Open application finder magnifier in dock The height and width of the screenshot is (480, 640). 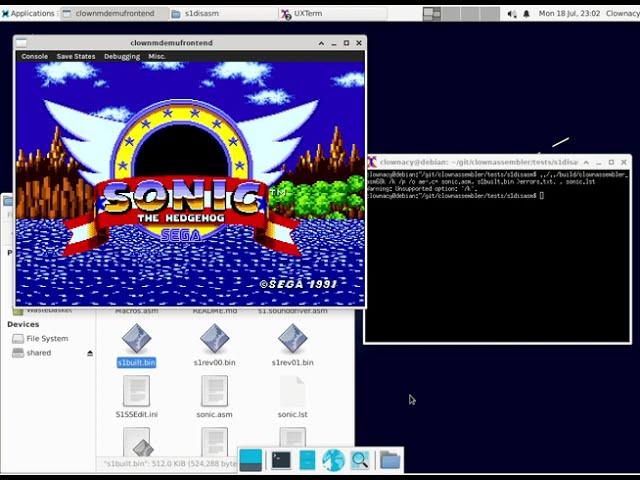360,460
